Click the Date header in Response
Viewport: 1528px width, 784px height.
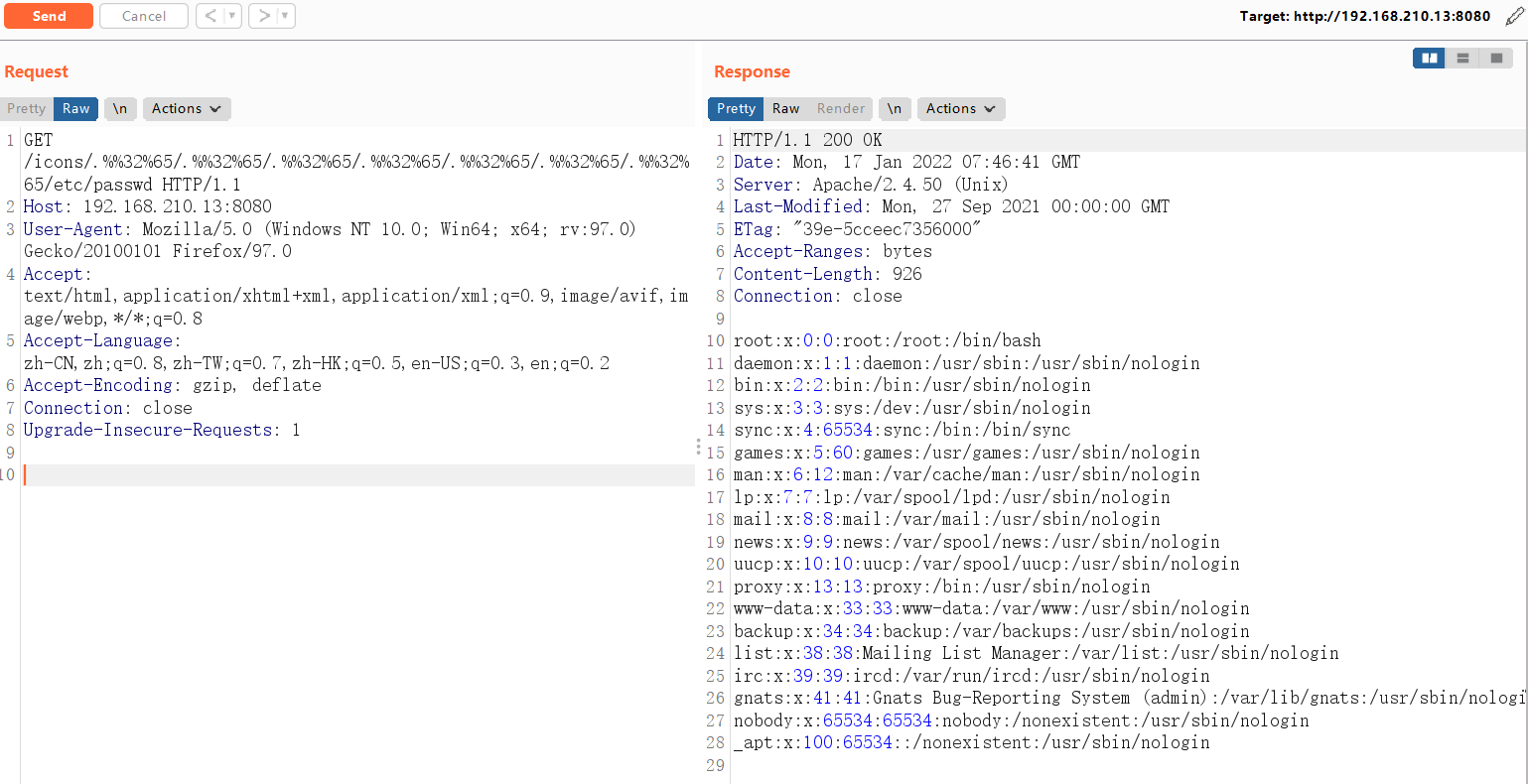(x=906, y=162)
